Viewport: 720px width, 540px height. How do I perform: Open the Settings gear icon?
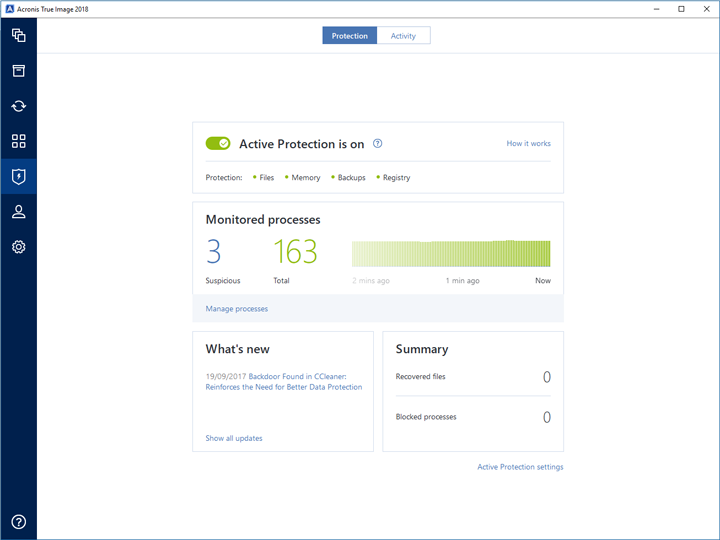(x=18, y=246)
